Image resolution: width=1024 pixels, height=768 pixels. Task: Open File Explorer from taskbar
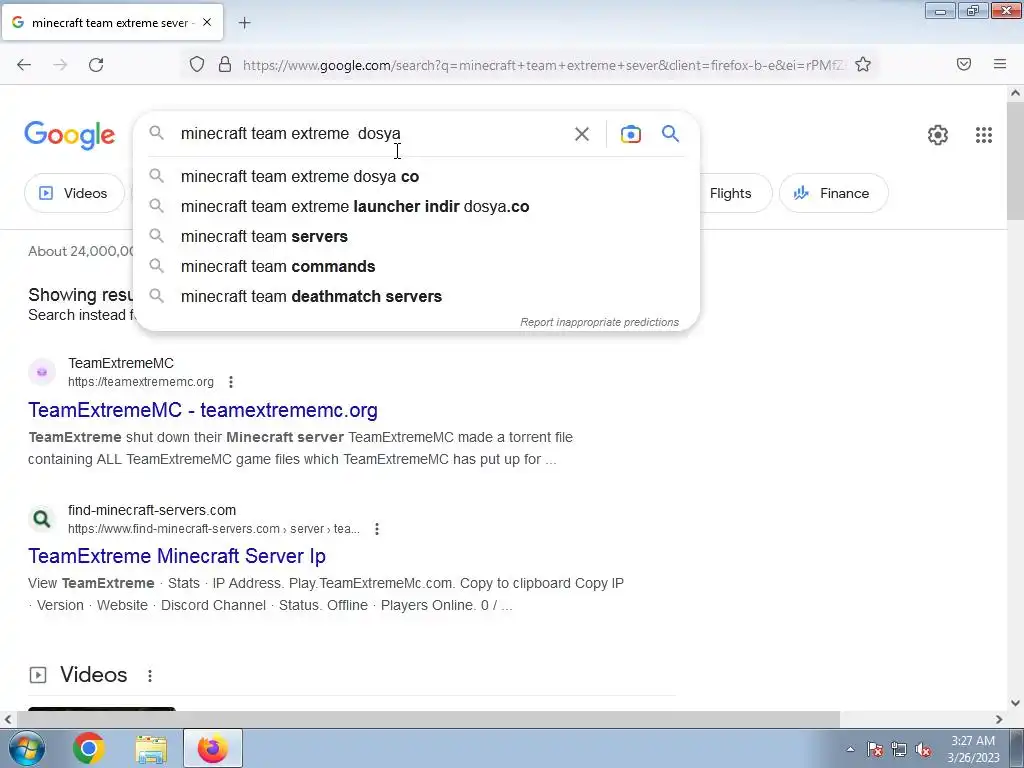[x=151, y=749]
